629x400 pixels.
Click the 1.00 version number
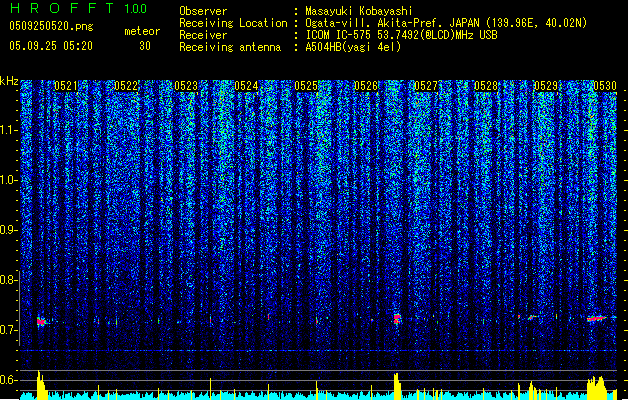click(x=135, y=9)
